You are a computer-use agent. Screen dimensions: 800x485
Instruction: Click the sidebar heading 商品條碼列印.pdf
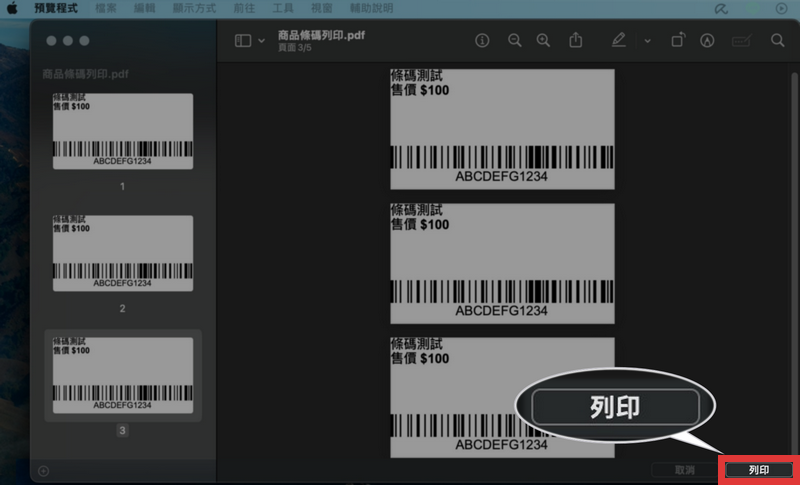pyautogui.click(x=85, y=74)
